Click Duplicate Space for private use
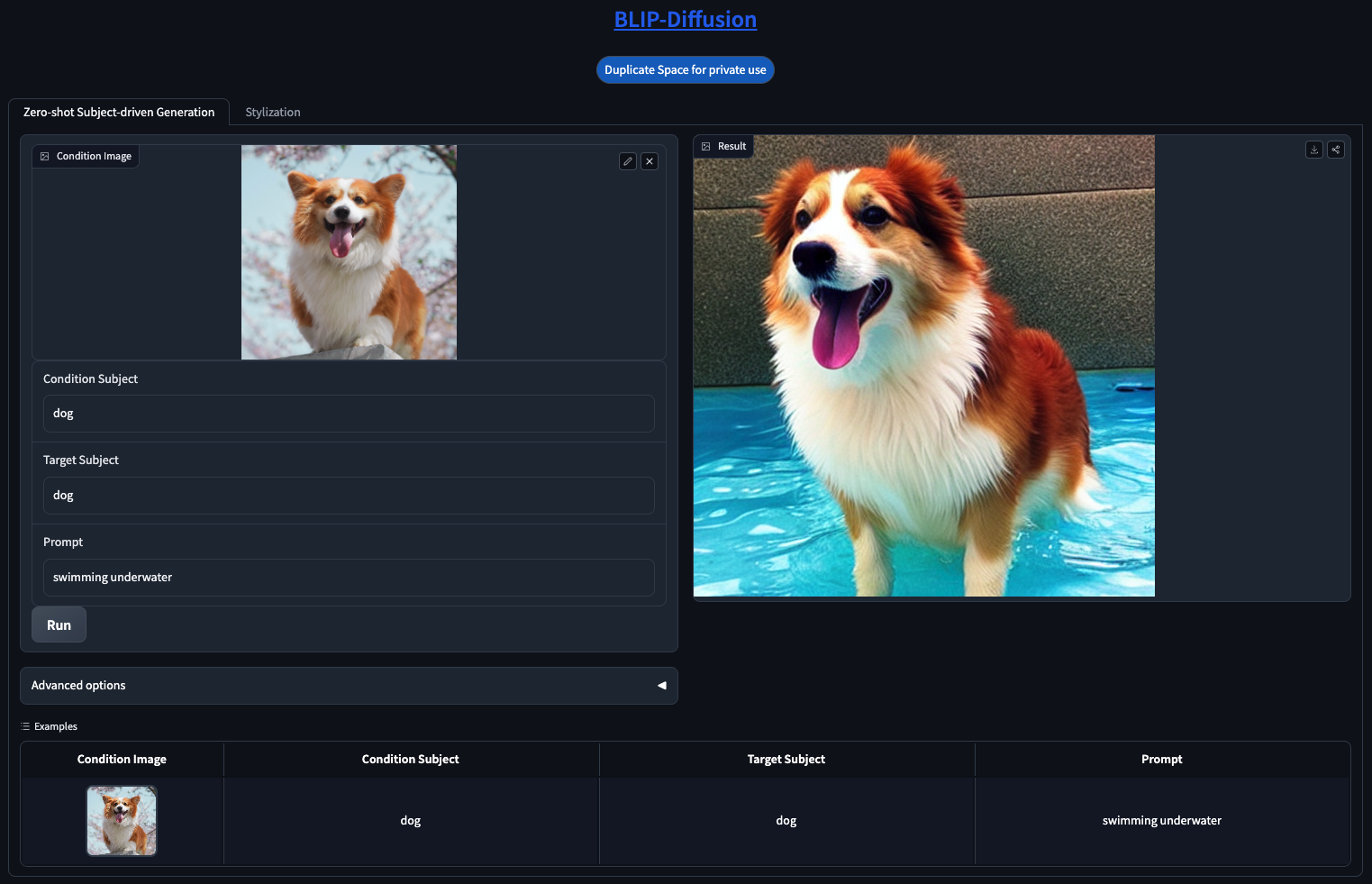Viewport: 1372px width, 884px height. tap(685, 70)
